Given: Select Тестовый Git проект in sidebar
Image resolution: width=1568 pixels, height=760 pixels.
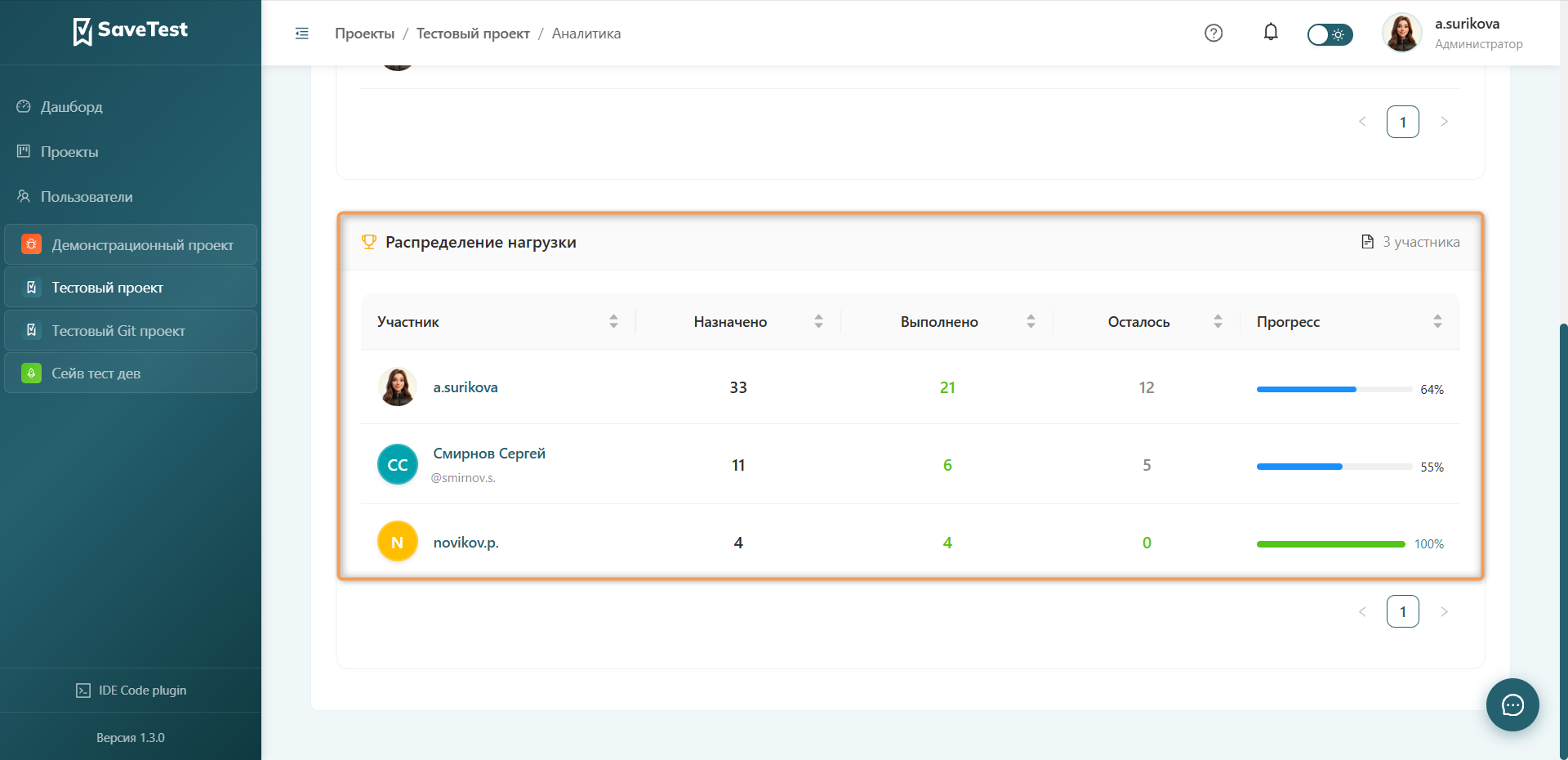Looking at the screenshot, I should [131, 331].
